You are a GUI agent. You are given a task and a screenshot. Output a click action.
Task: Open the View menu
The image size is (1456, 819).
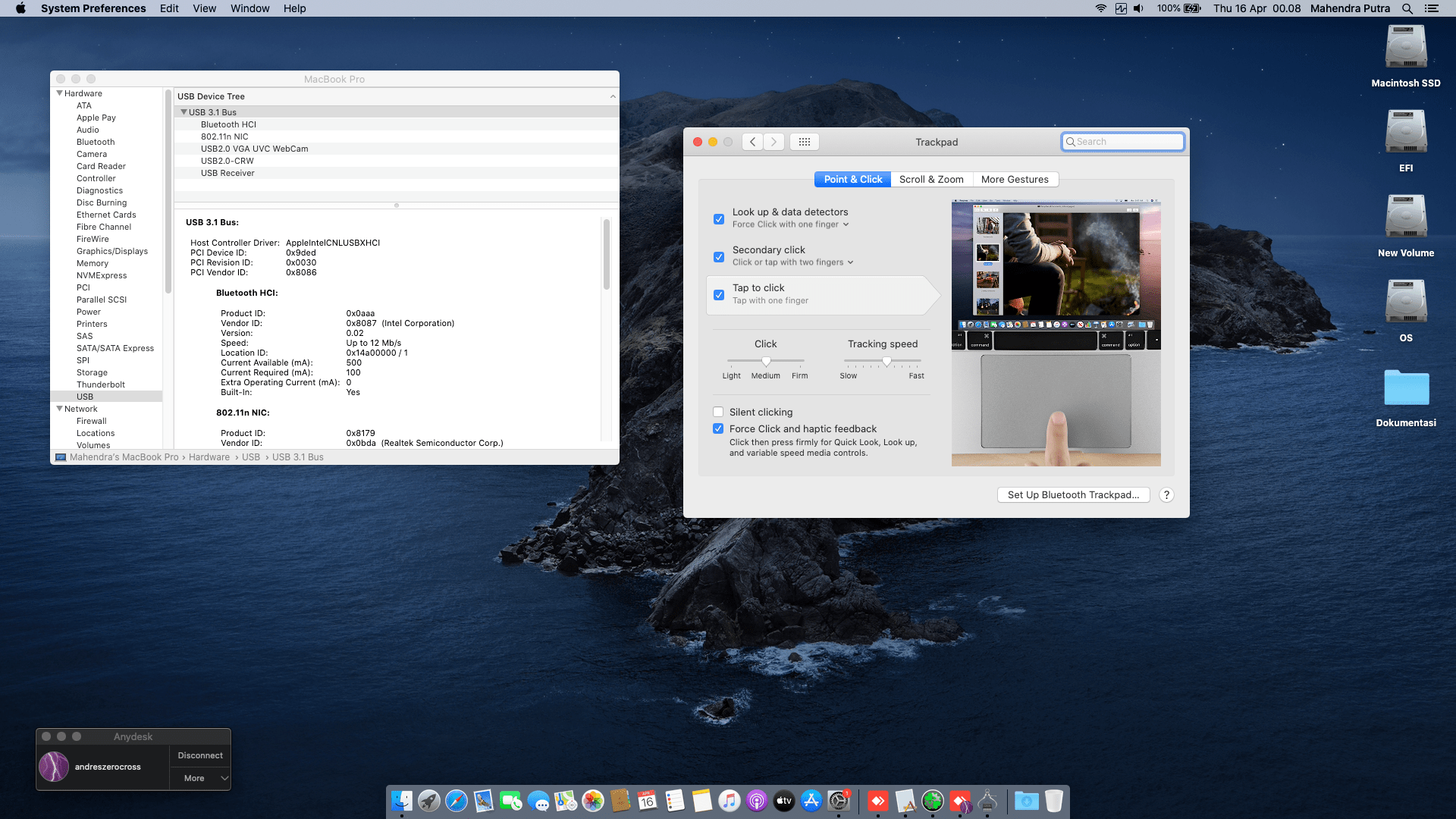click(205, 8)
